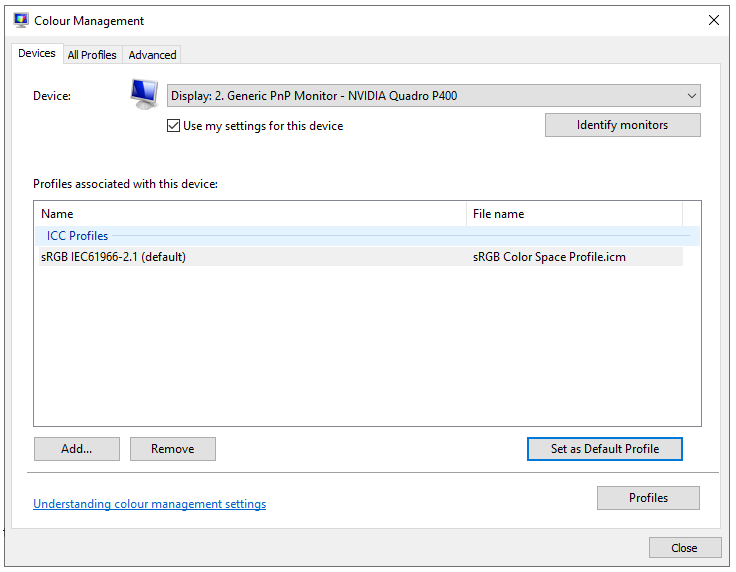
Task: Click the monitor icon beside Device
Action: pyautogui.click(x=144, y=94)
